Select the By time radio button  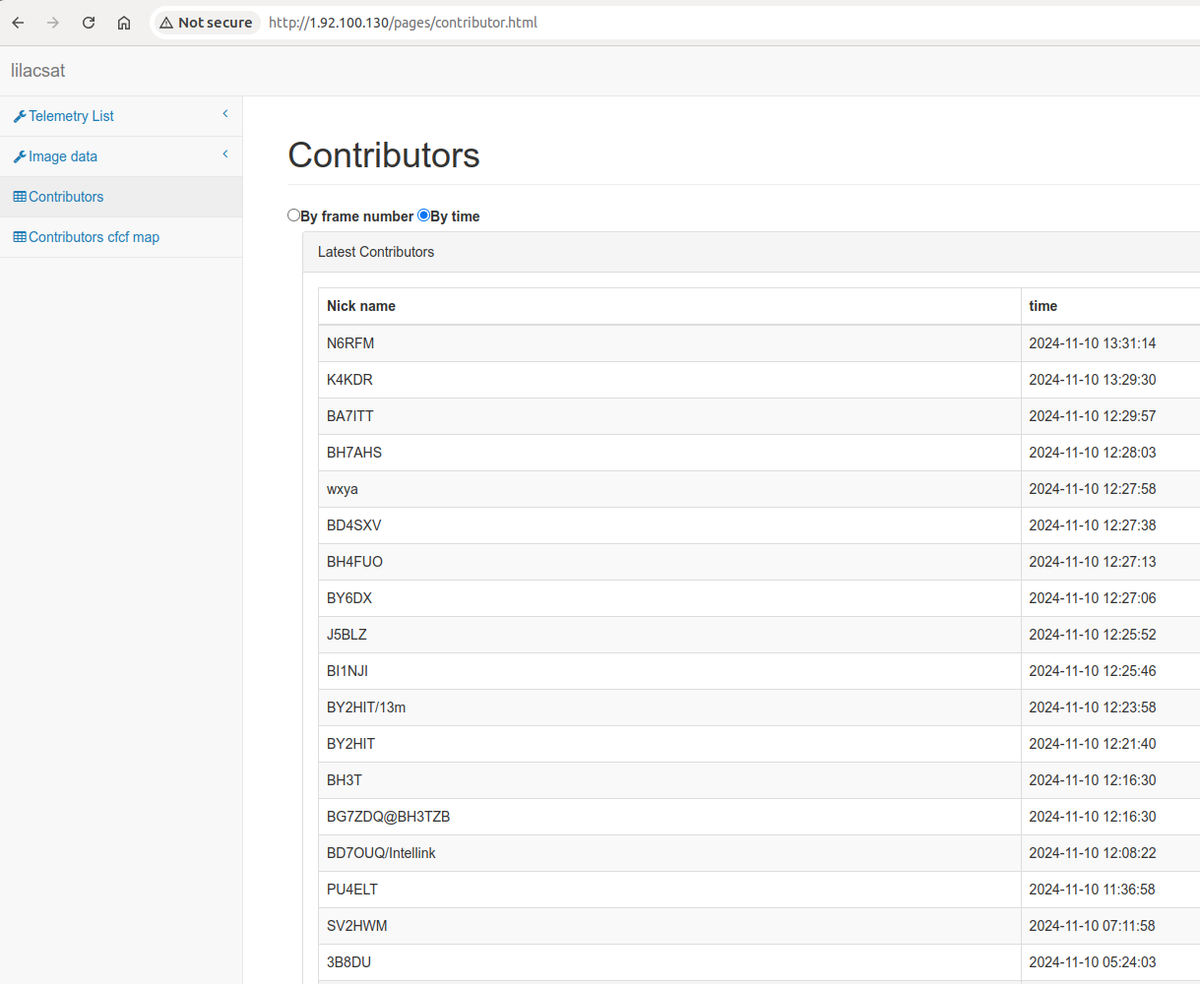click(423, 215)
